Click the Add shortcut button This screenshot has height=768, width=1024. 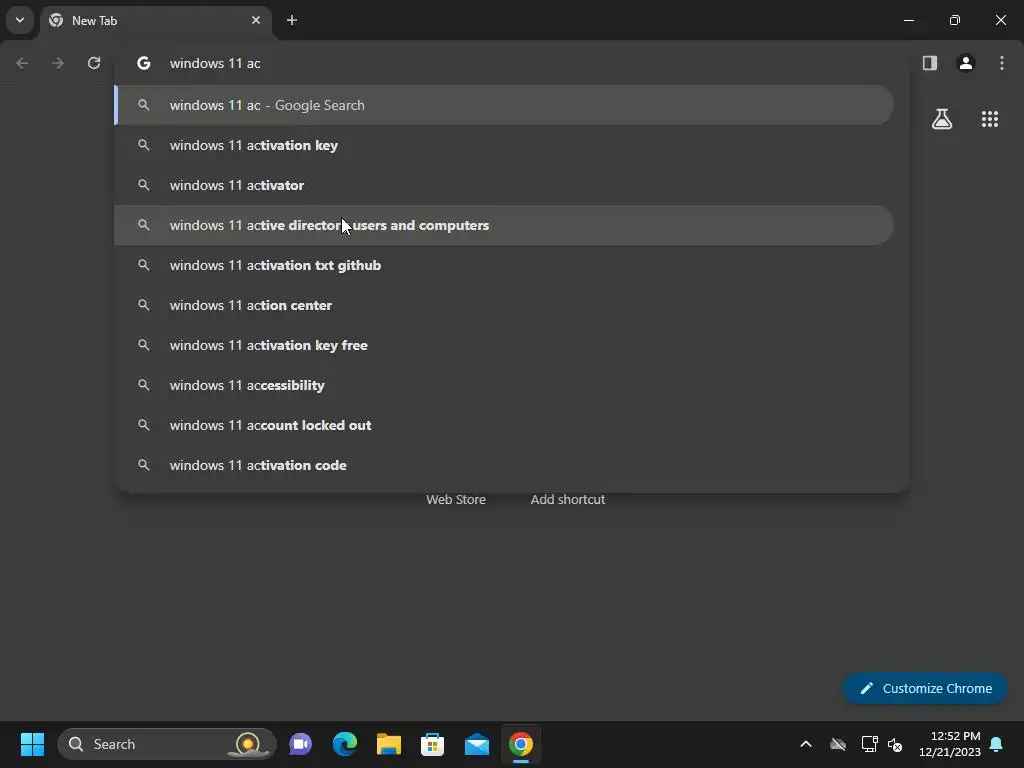(568, 500)
